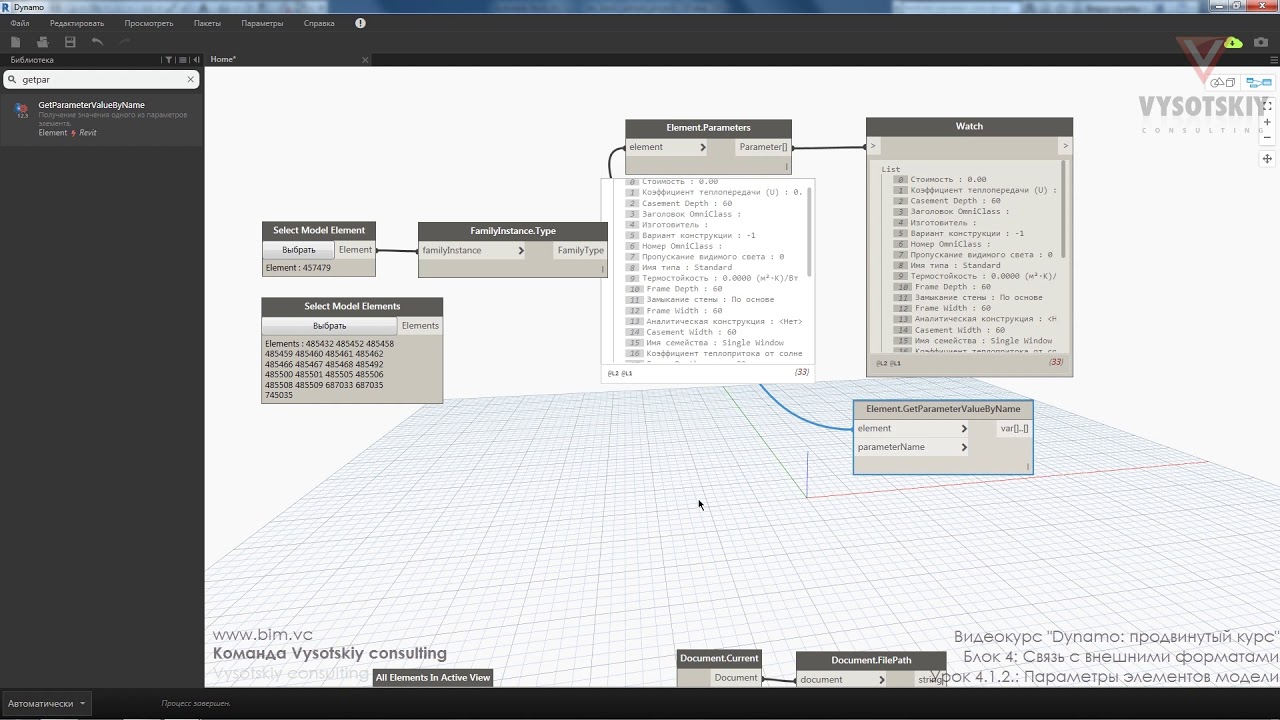
Task: Click the zoom to fit icon
Action: click(1267, 105)
